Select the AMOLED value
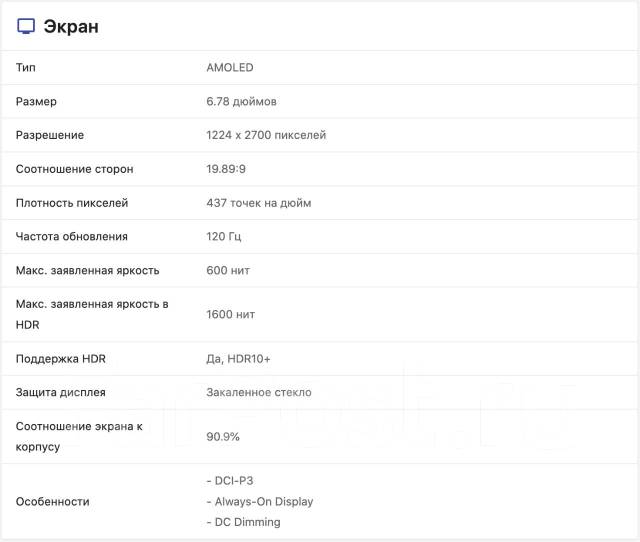This screenshot has width=640, height=542. click(x=230, y=67)
